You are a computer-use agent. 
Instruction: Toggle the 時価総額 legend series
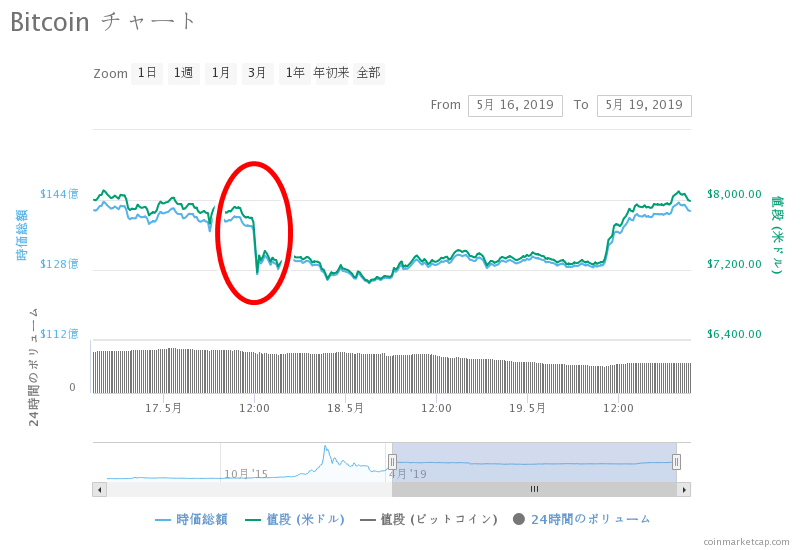click(192, 520)
